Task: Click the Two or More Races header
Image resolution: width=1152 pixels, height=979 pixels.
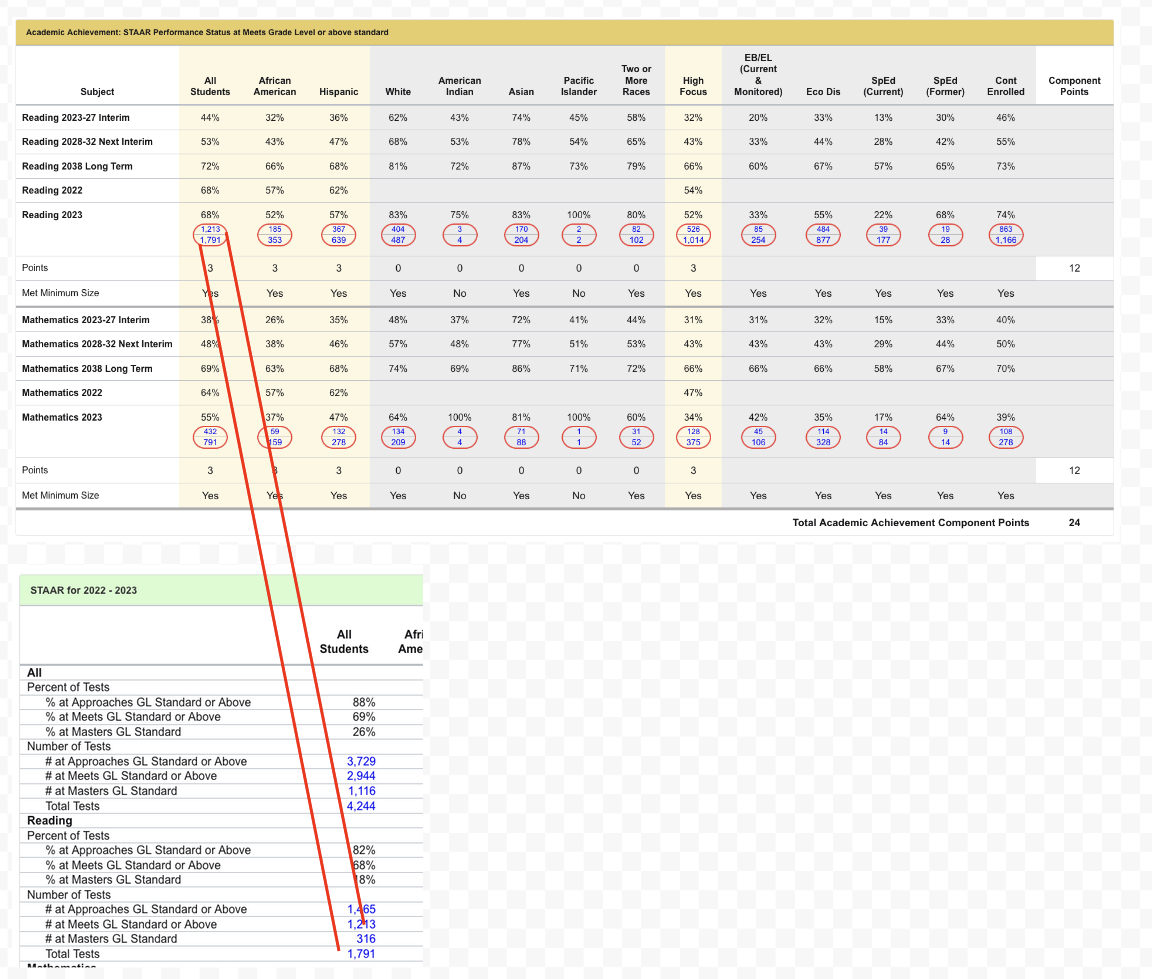Action: coord(636,80)
